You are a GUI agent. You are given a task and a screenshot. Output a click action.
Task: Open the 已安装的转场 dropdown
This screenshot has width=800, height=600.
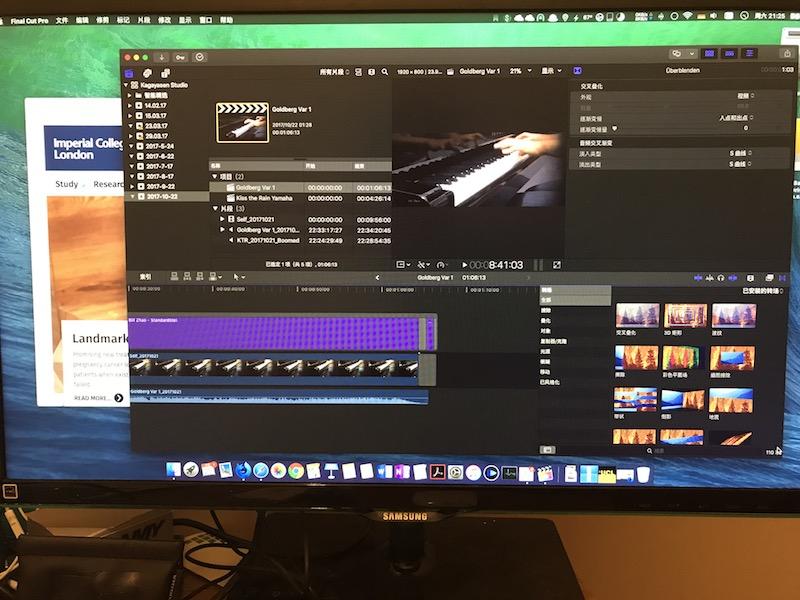[762, 291]
